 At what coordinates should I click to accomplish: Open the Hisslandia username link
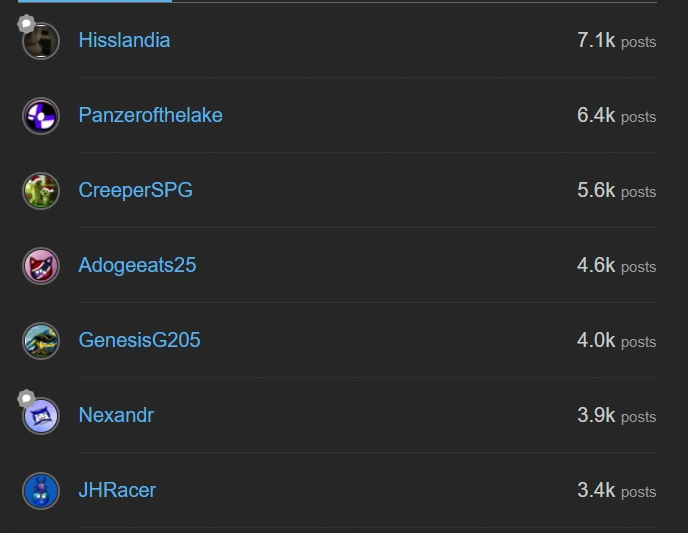(124, 41)
